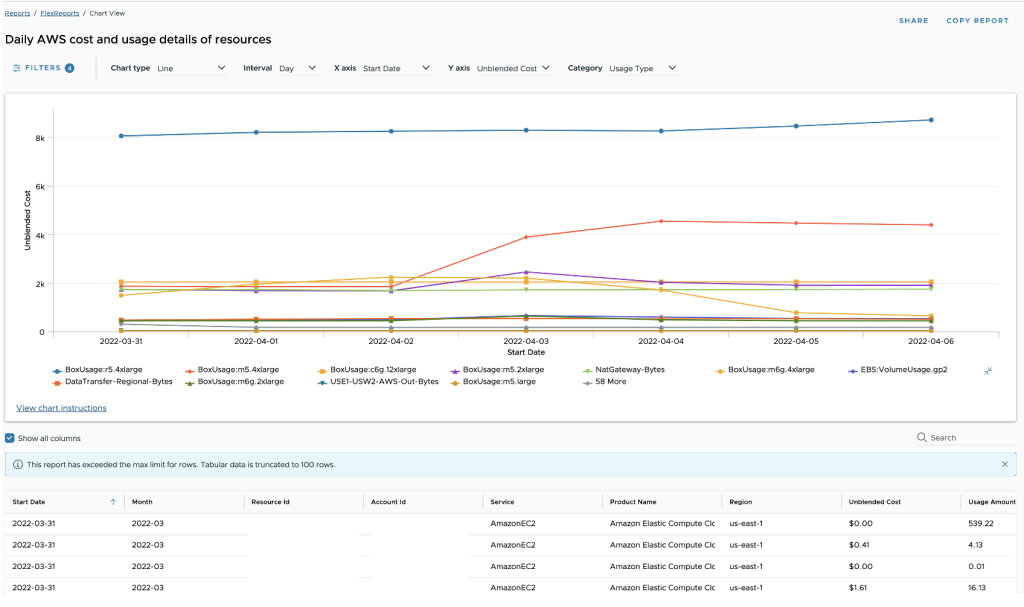Hide NatGateway-Bytes series in legend
Screen dimensions: 1024x607
coord(628,369)
